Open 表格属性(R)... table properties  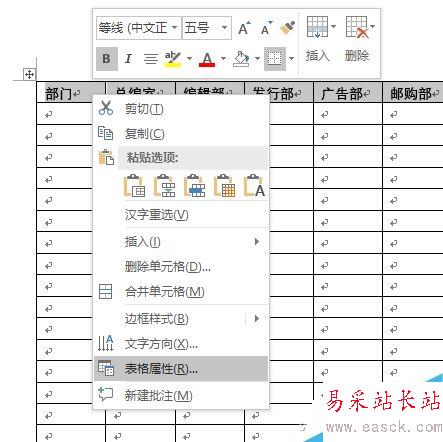pyautogui.click(x=181, y=369)
